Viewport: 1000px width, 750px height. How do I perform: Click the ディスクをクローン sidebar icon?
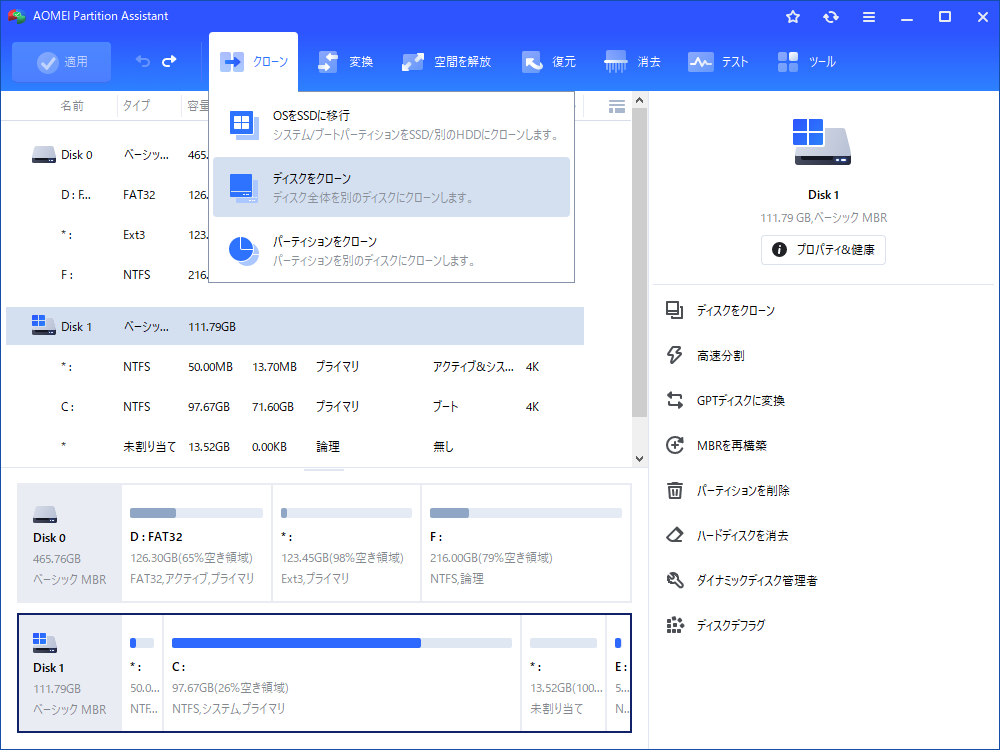pyautogui.click(x=674, y=311)
